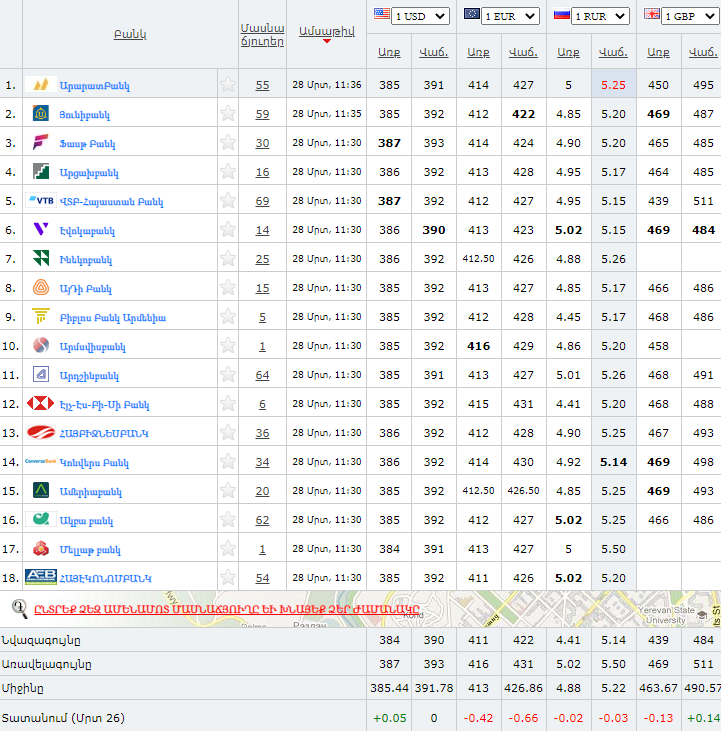Click the Ֆասթ Բանկ logo icon

41,142
